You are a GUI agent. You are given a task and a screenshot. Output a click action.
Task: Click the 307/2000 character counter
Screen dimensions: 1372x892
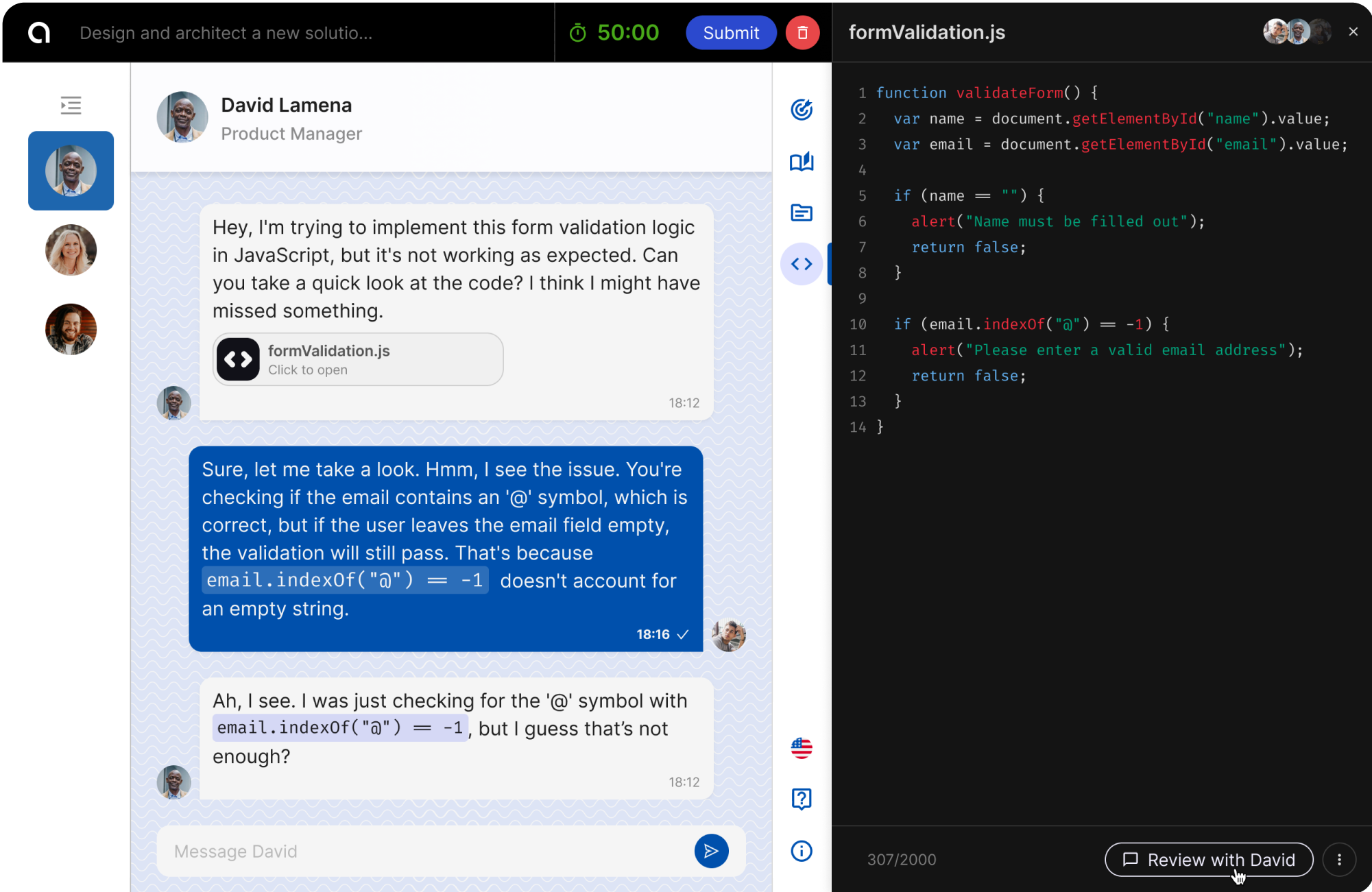pos(902,860)
